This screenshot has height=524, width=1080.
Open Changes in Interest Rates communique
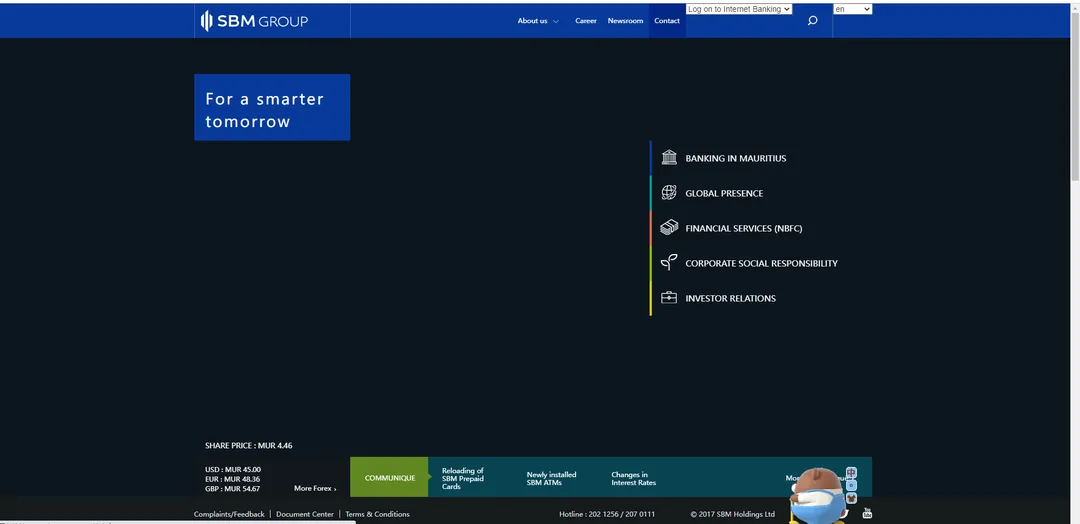click(x=634, y=479)
